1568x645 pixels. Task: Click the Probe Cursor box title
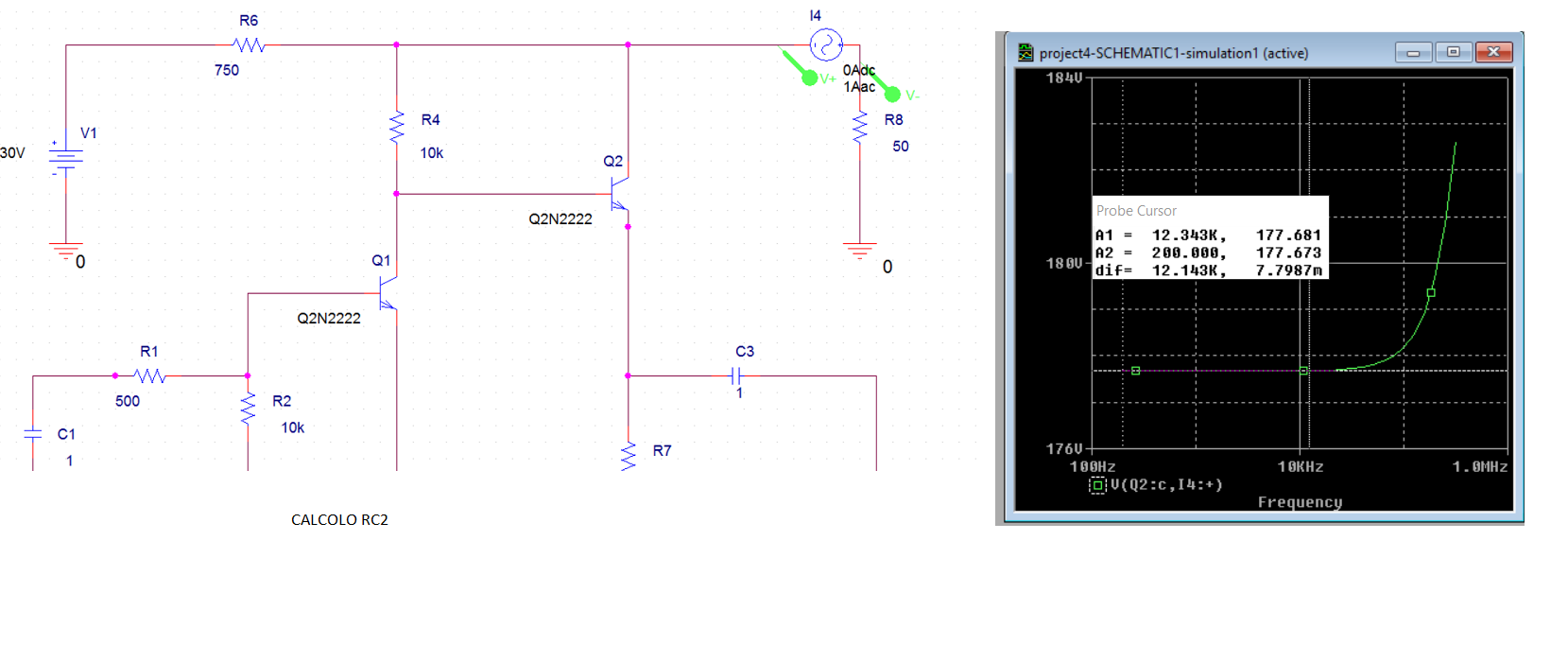[1136, 211]
